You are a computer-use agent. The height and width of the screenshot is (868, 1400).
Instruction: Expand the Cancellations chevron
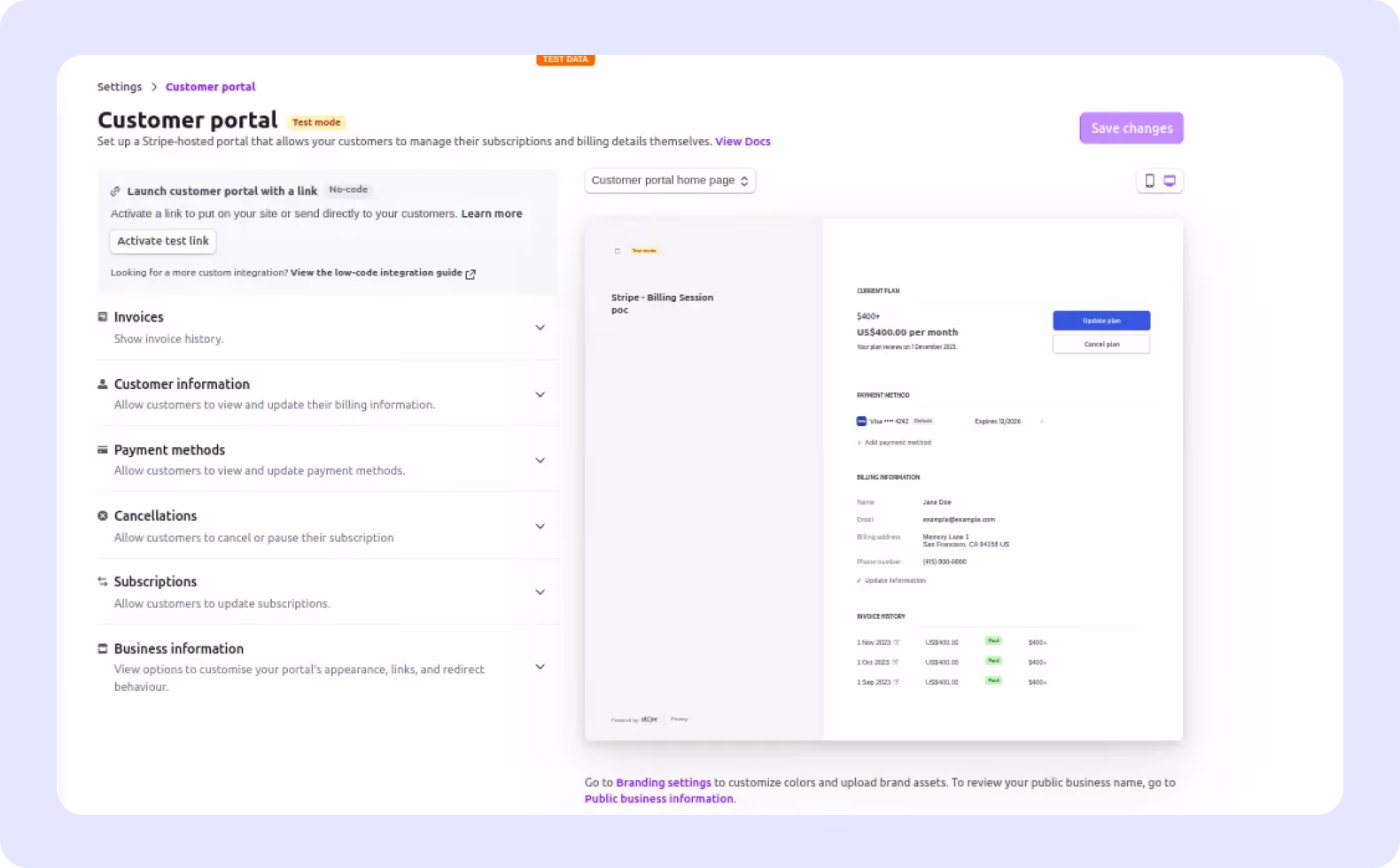(541, 526)
